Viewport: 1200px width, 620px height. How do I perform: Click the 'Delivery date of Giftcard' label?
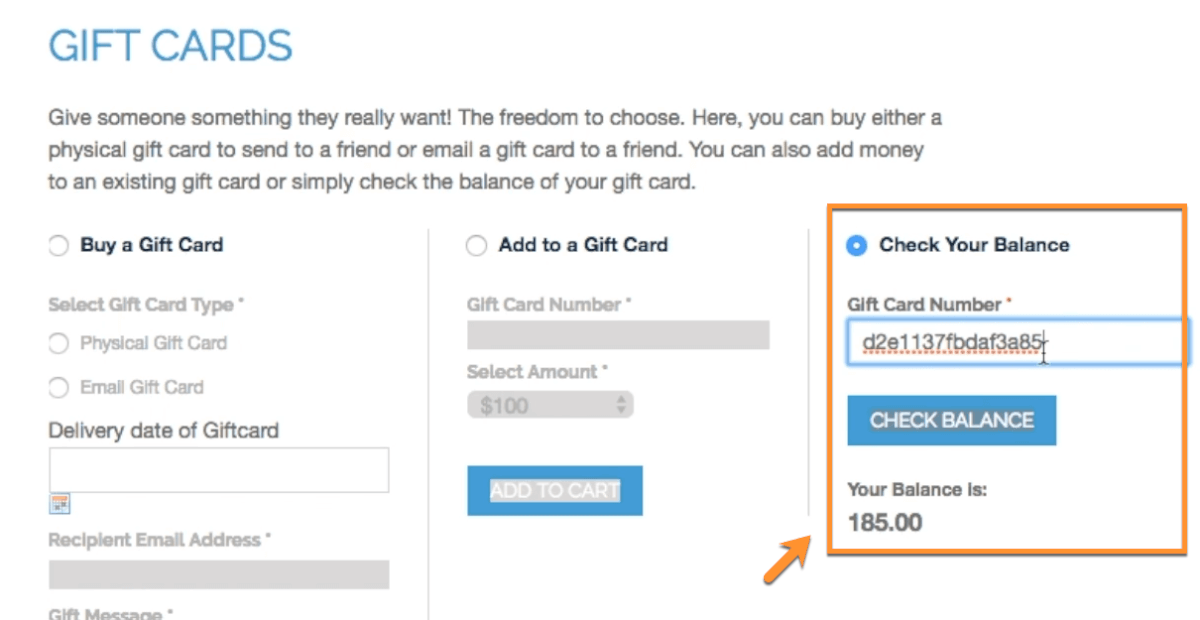coord(163,431)
